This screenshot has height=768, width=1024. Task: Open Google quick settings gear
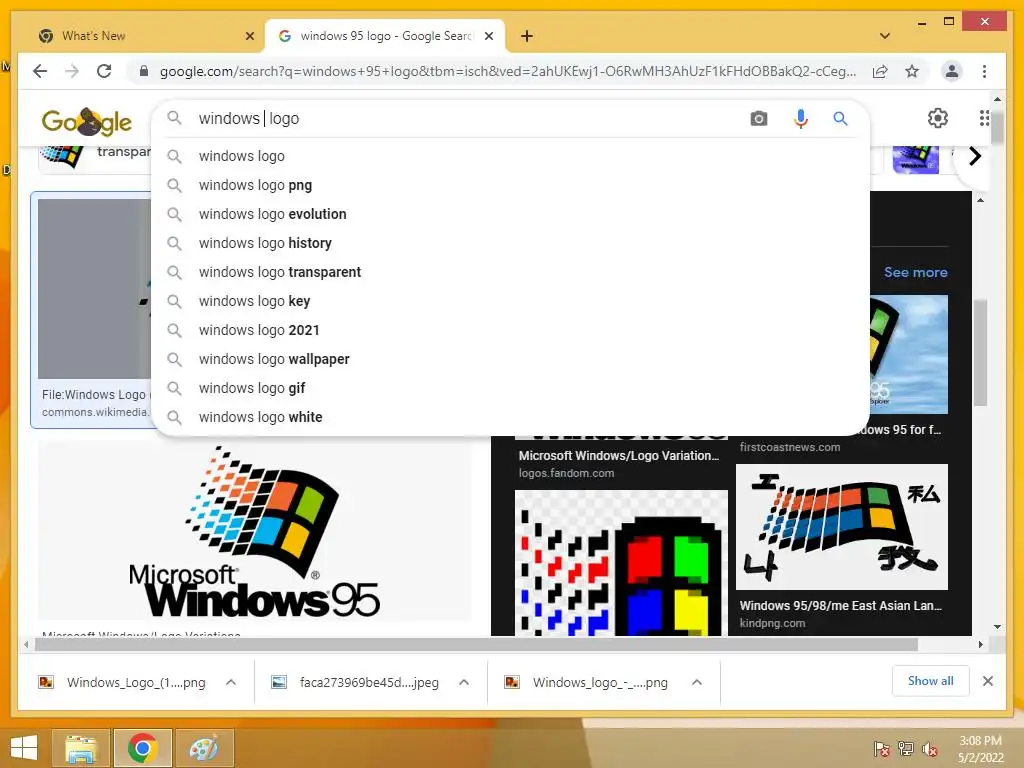pyautogui.click(x=938, y=118)
